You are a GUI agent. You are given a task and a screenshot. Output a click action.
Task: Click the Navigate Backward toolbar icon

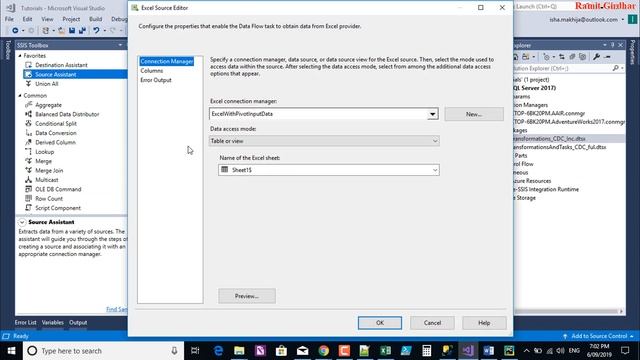[x=15, y=31]
